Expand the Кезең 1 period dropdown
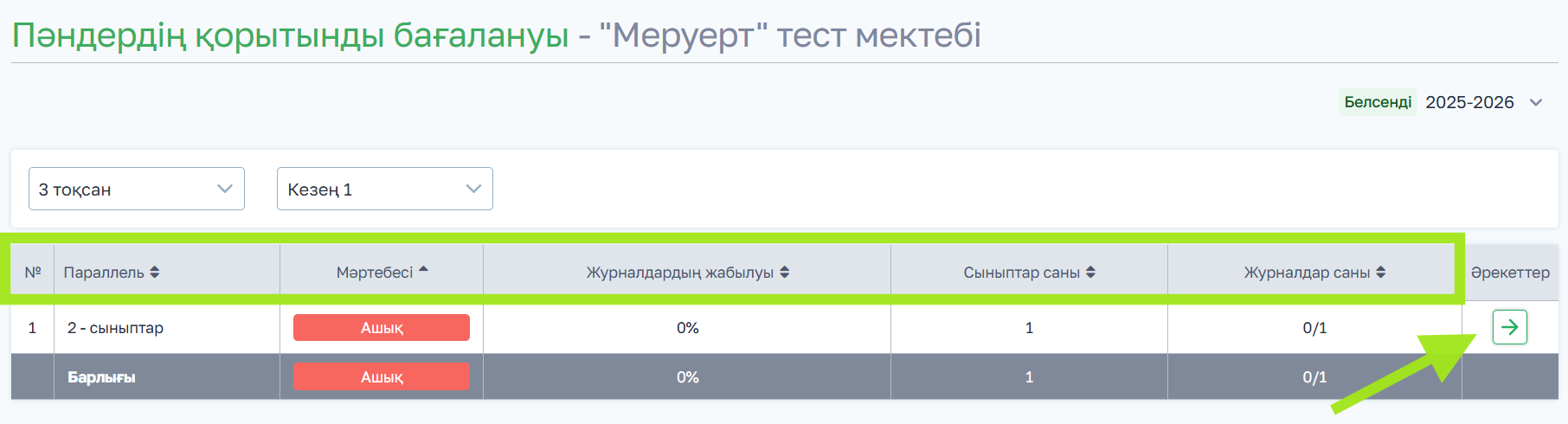Screen dimensions: 1568x424 tap(385, 189)
